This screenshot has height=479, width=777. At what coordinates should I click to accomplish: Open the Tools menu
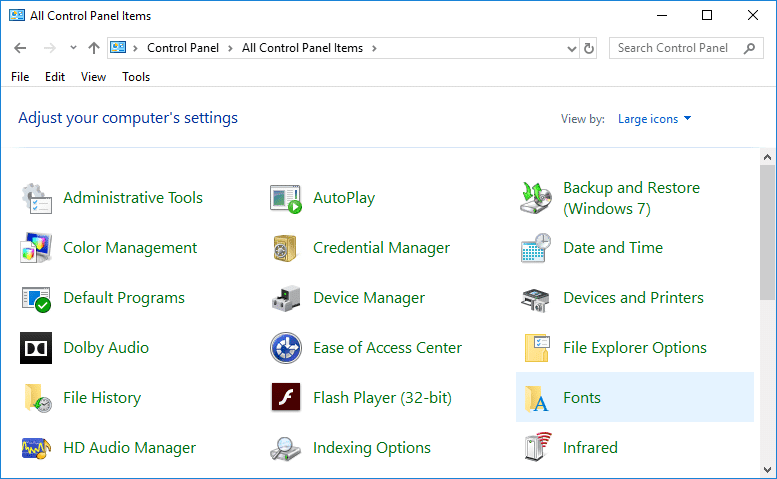click(x=136, y=77)
